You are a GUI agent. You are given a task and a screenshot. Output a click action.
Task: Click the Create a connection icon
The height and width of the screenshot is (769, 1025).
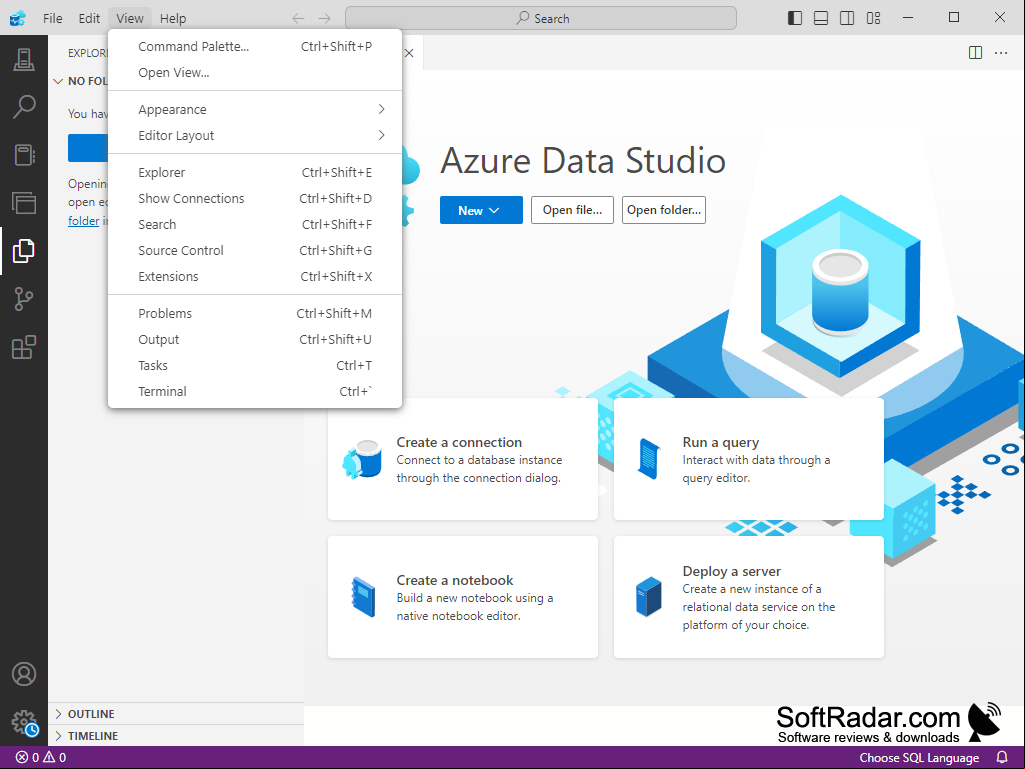(x=362, y=459)
